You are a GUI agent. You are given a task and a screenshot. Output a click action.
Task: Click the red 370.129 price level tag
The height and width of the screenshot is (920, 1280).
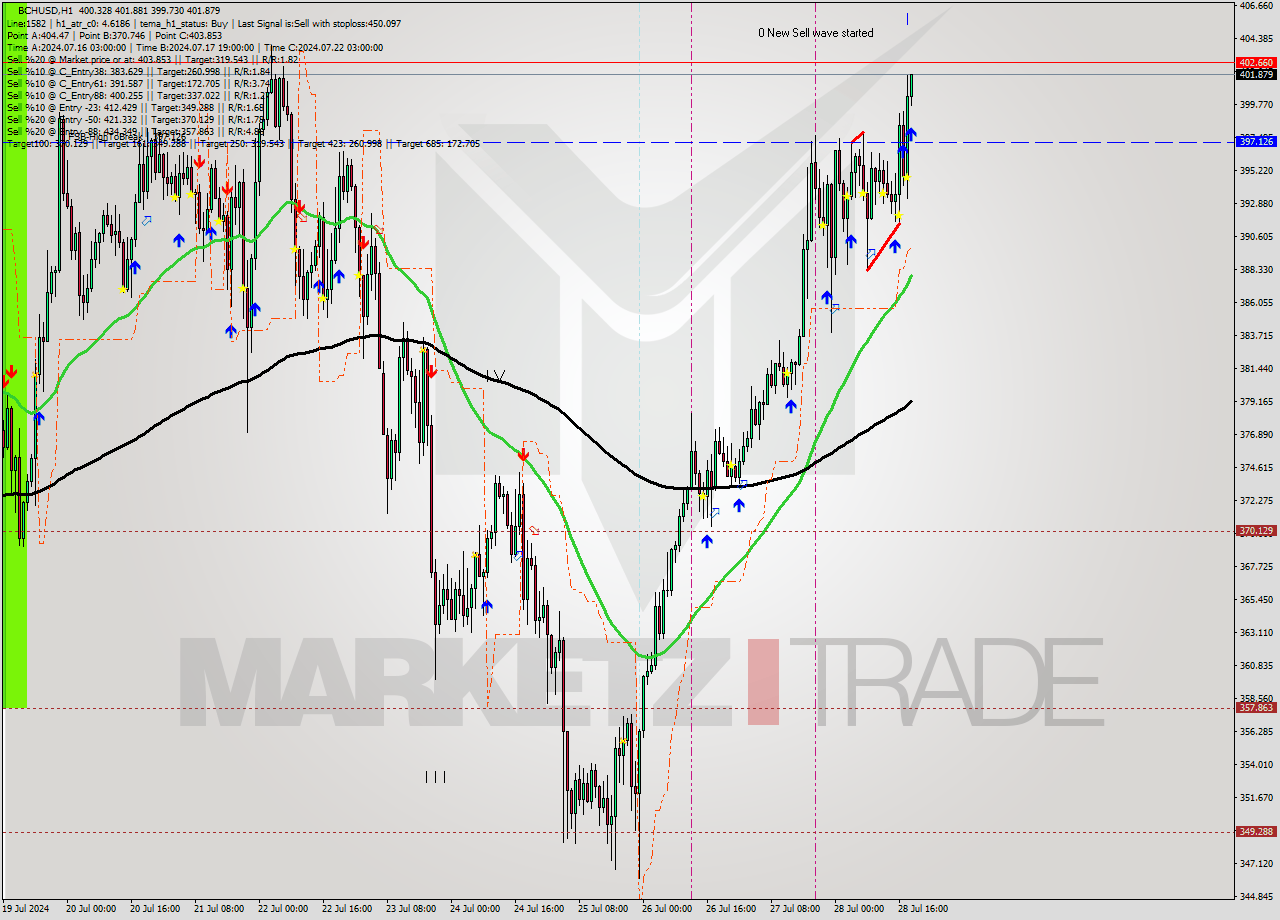1256,531
